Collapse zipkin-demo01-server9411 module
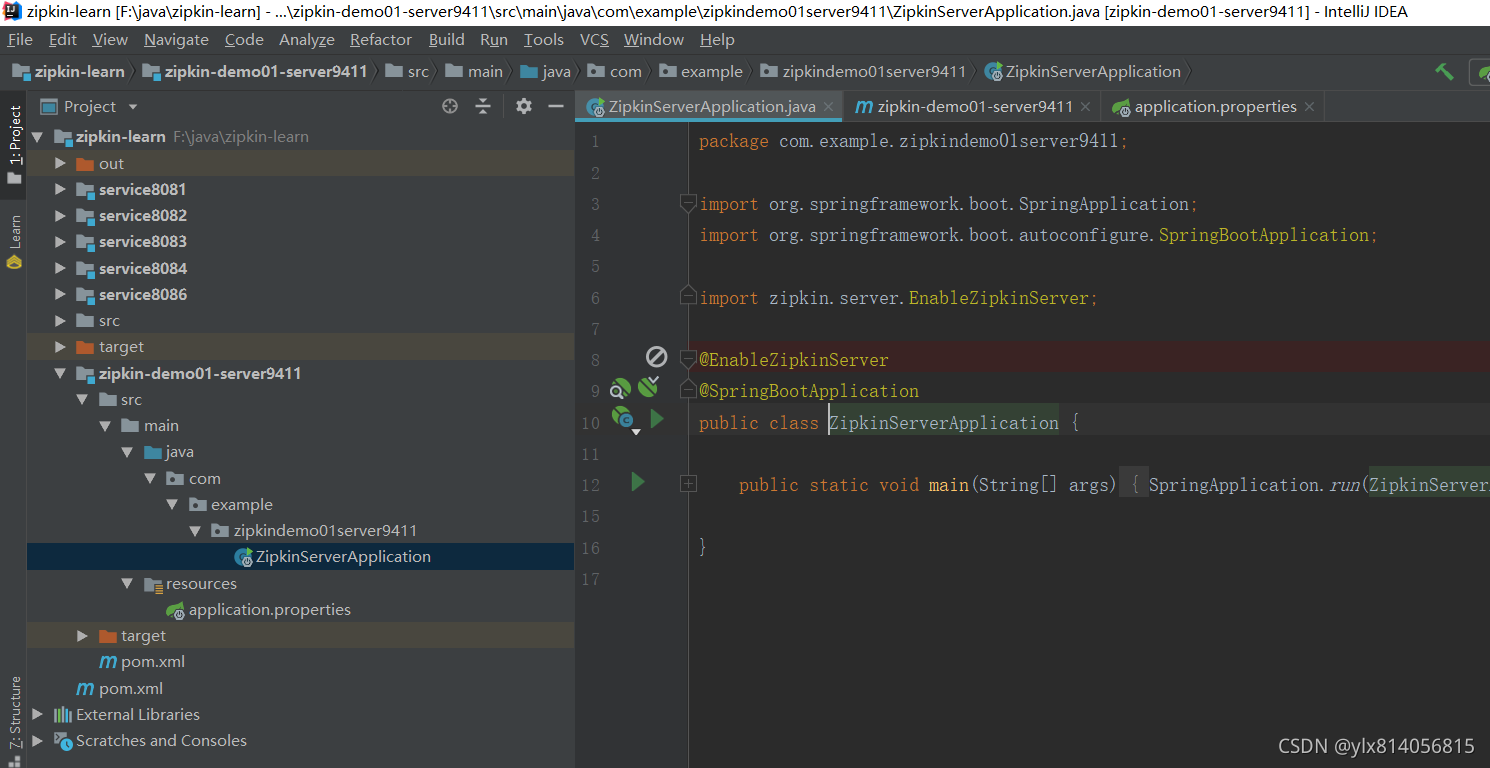 pyautogui.click(x=60, y=373)
